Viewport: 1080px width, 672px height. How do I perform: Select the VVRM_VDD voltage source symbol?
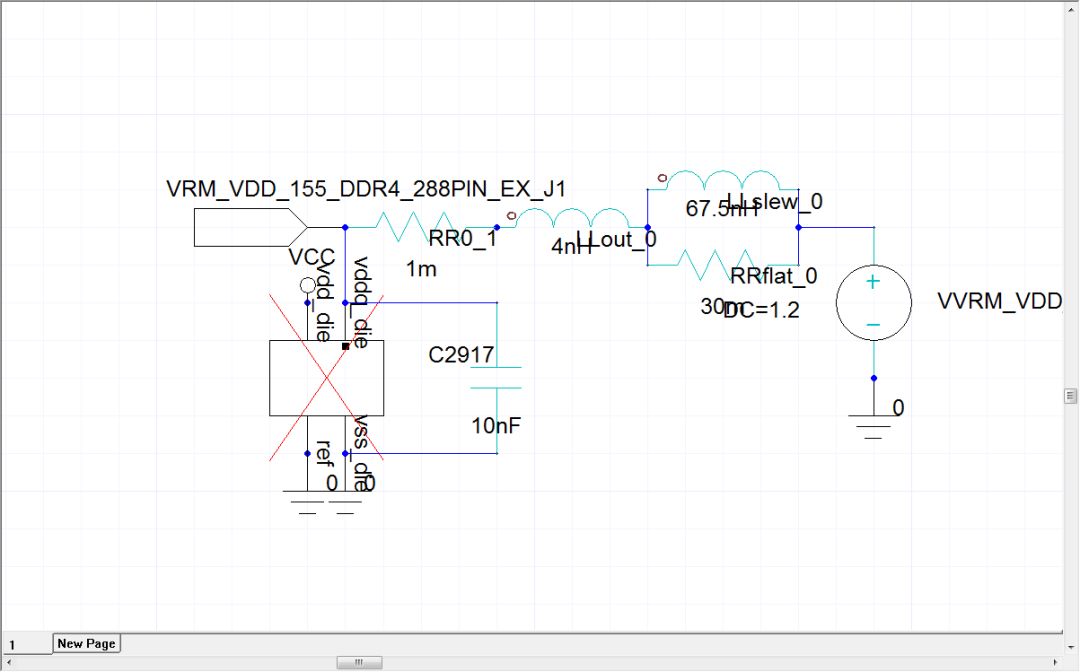coord(873,302)
